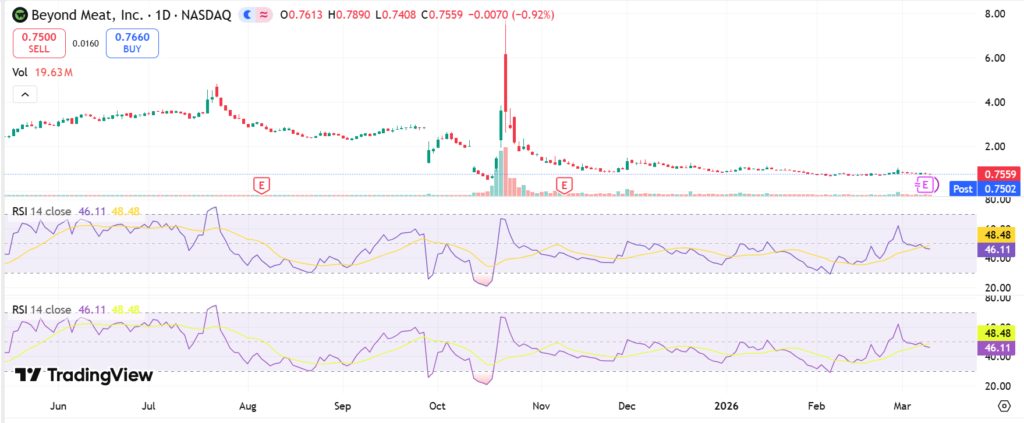Image resolution: width=1024 pixels, height=423 pixels.
Task: Collapse the indicator legend with chevron button
Action: [25, 94]
